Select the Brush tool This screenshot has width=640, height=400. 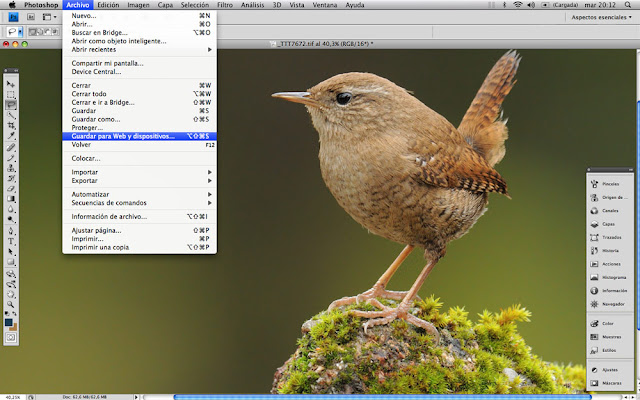(11, 158)
